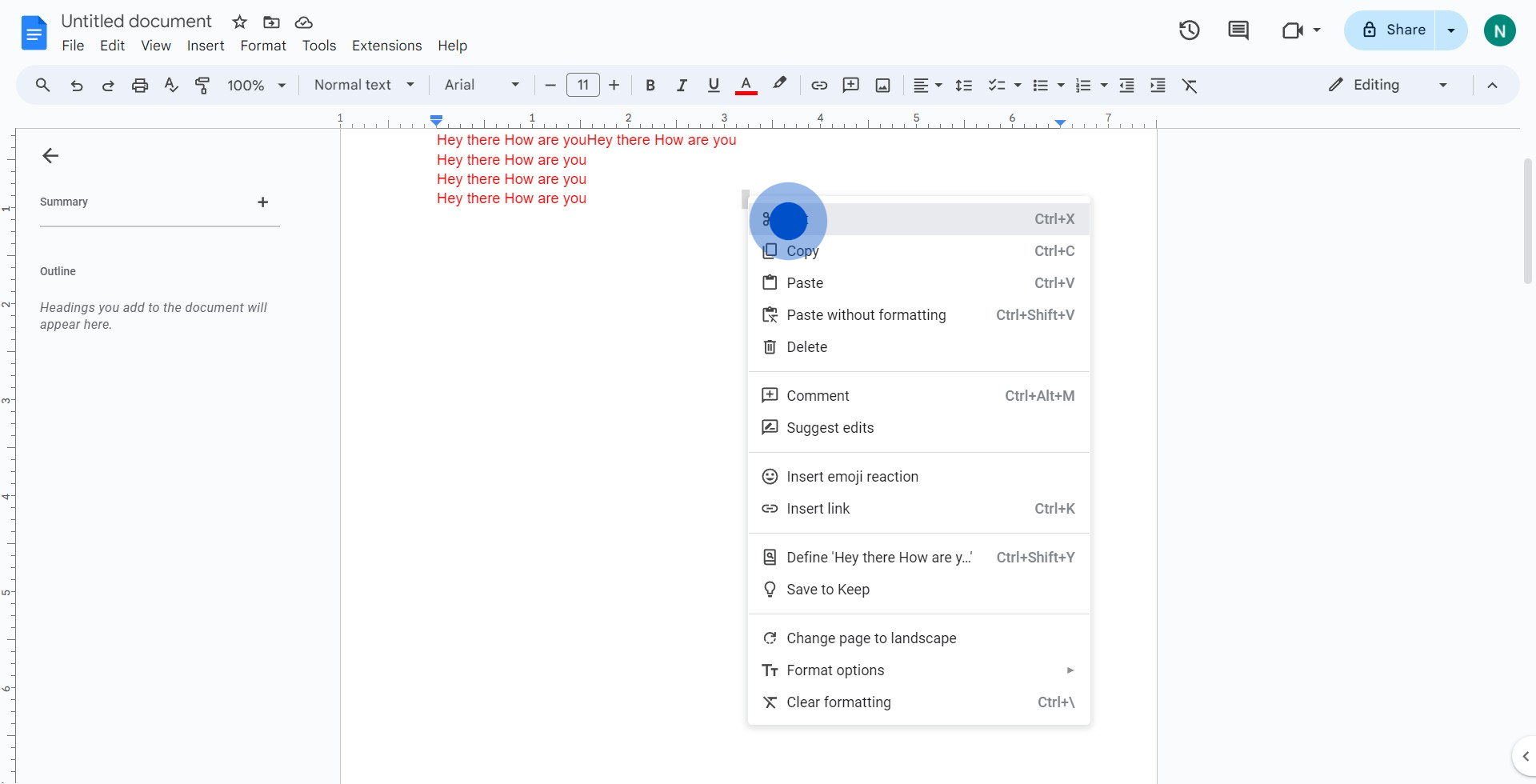Viewport: 1536px width, 784px height.
Task: Click the paint format roller icon
Action: click(x=202, y=85)
